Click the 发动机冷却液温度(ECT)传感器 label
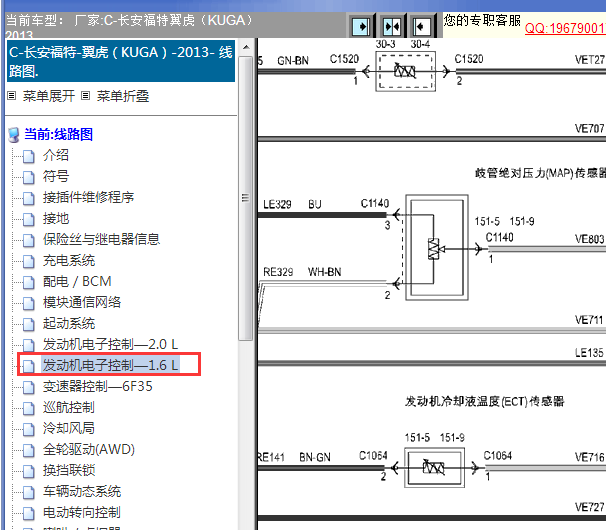The height and width of the screenshot is (530, 606). click(x=485, y=401)
